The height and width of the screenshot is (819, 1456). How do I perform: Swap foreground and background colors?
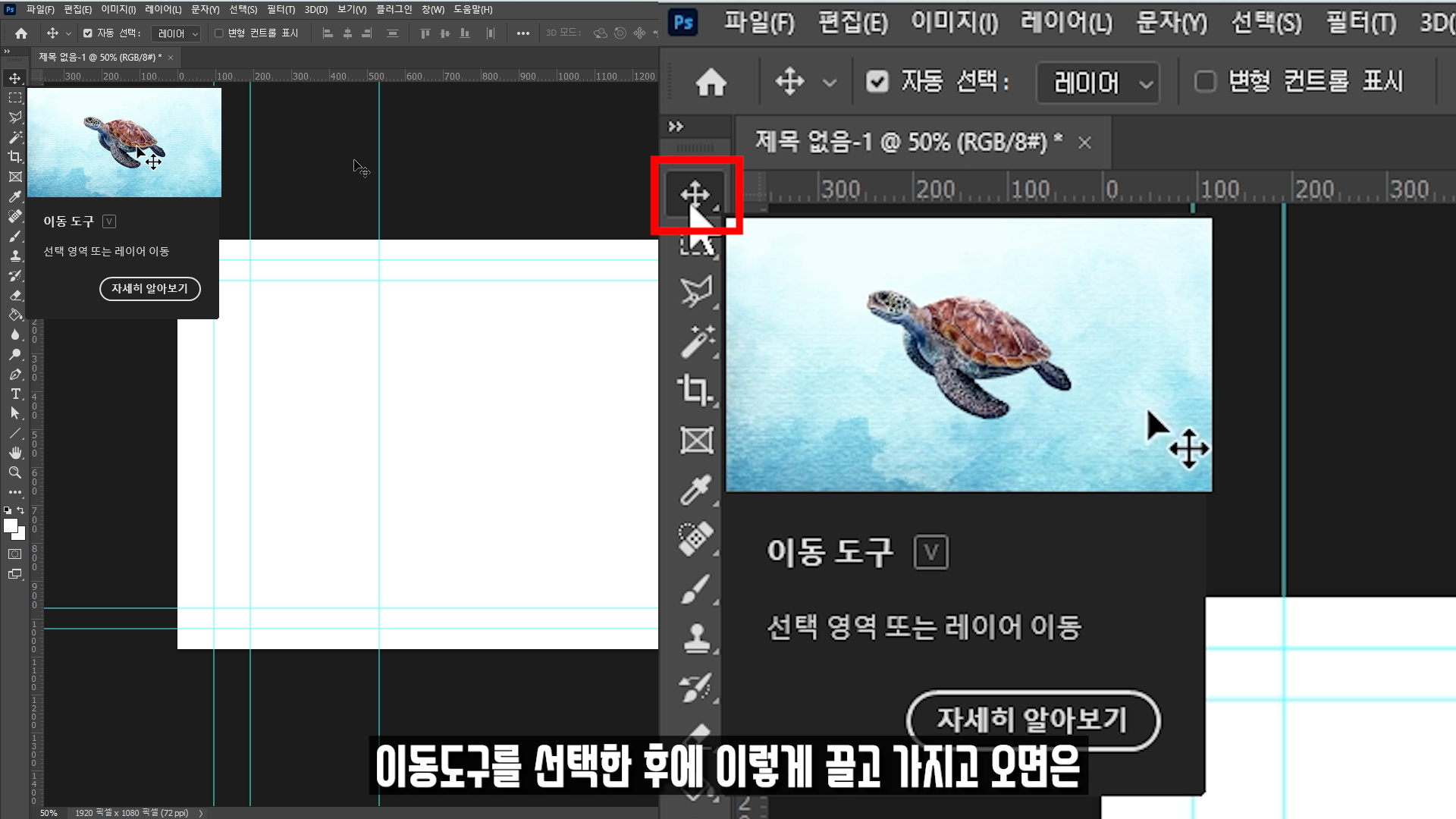(20, 510)
